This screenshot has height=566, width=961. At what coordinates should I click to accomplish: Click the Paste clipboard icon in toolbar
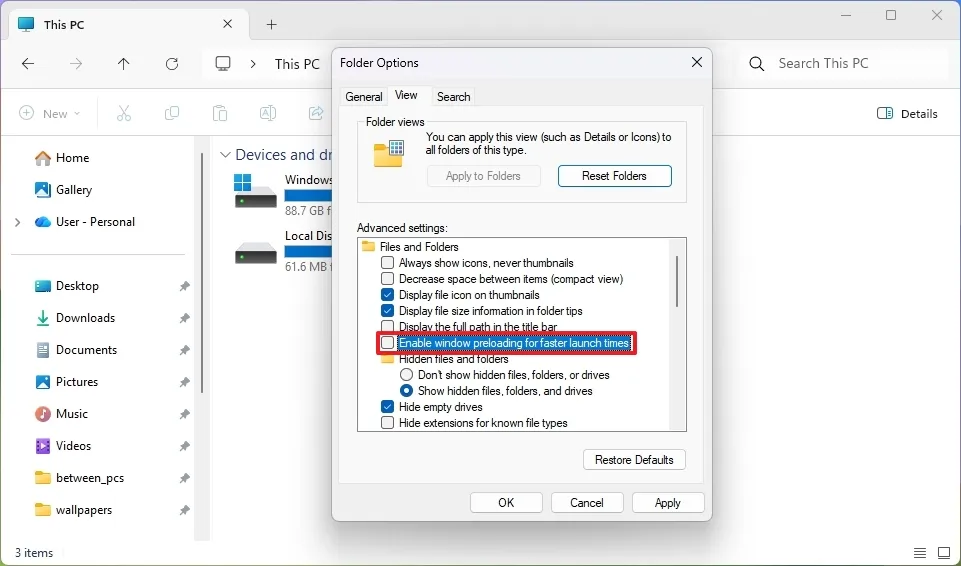pyautogui.click(x=220, y=113)
